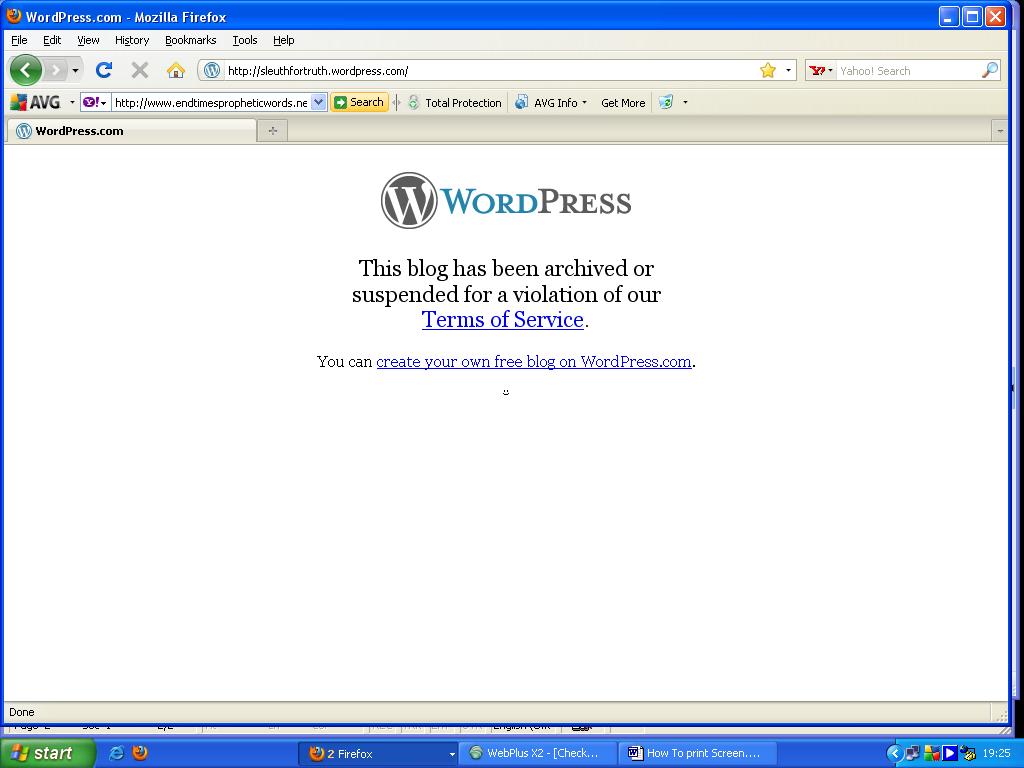This screenshot has height=768, width=1024.
Task: Open the Help menu
Action: point(283,40)
